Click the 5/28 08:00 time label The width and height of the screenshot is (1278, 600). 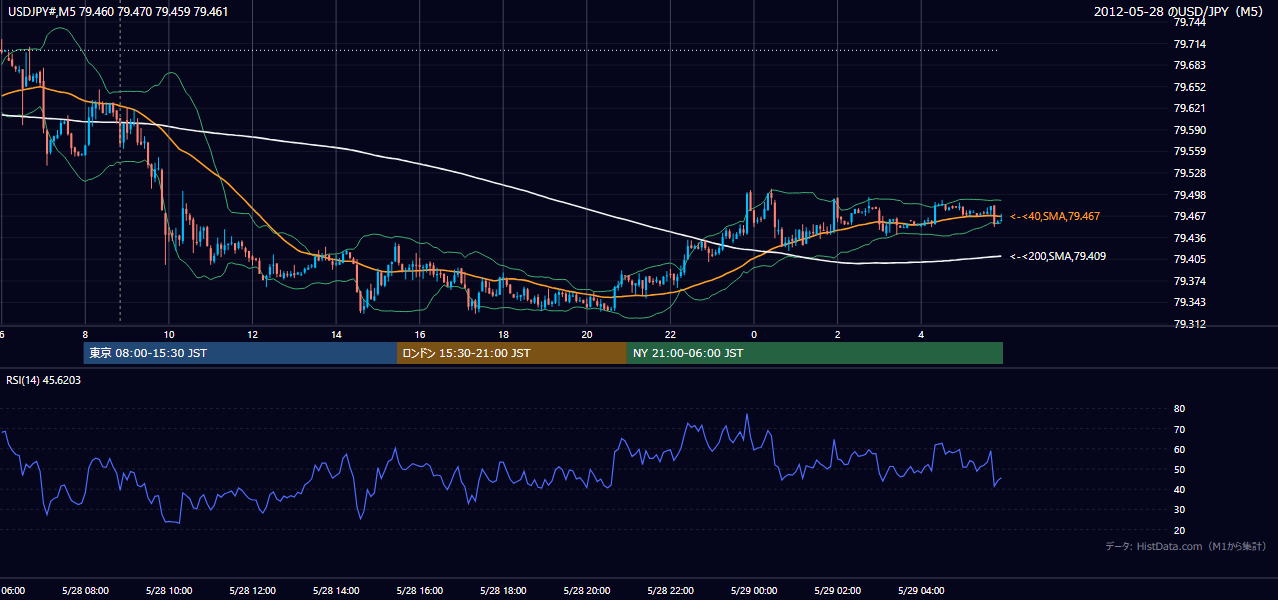(x=85, y=590)
